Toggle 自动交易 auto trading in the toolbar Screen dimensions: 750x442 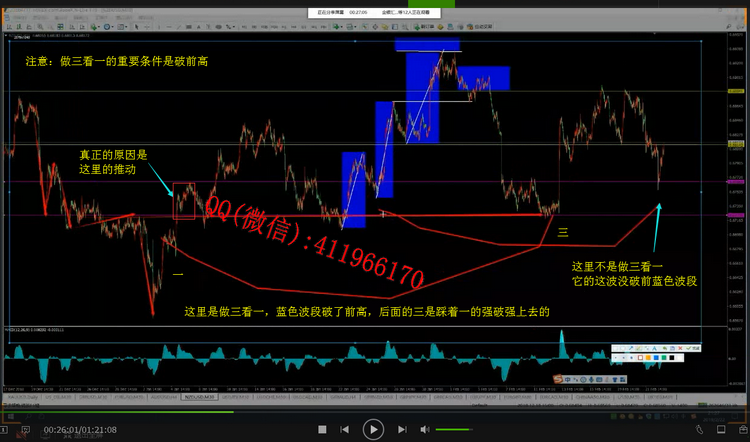(x=477, y=25)
